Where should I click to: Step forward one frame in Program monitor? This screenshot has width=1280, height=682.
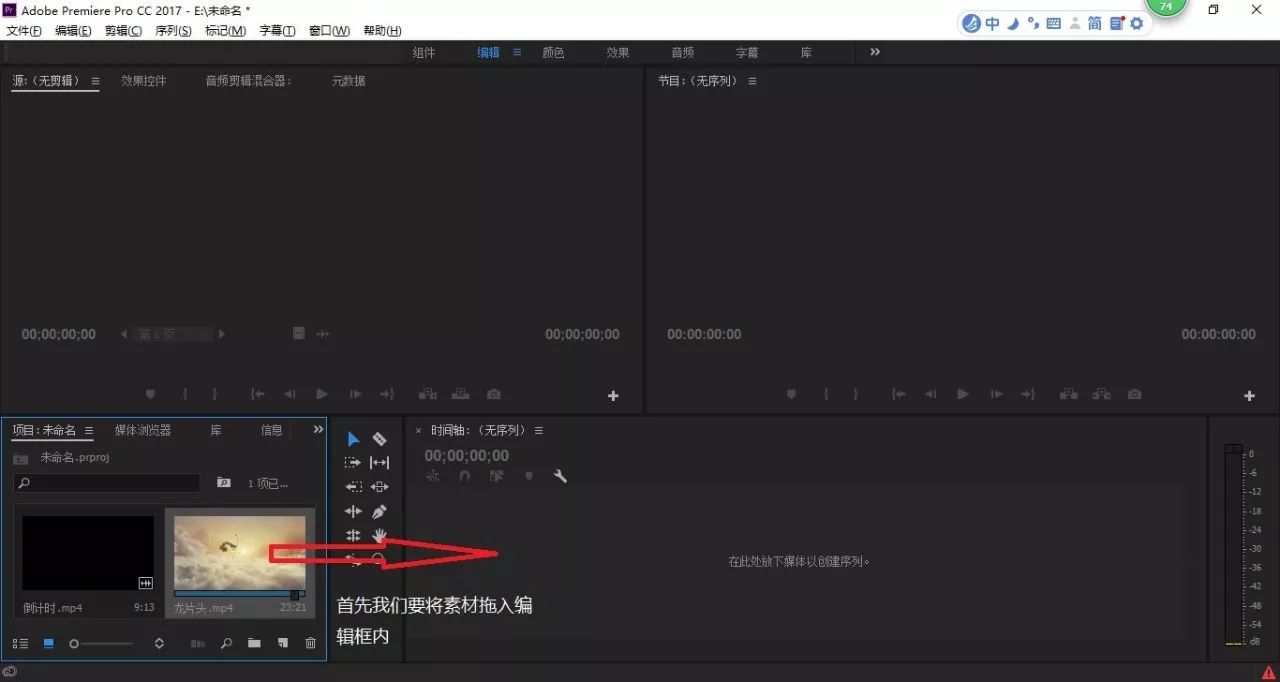coord(996,395)
